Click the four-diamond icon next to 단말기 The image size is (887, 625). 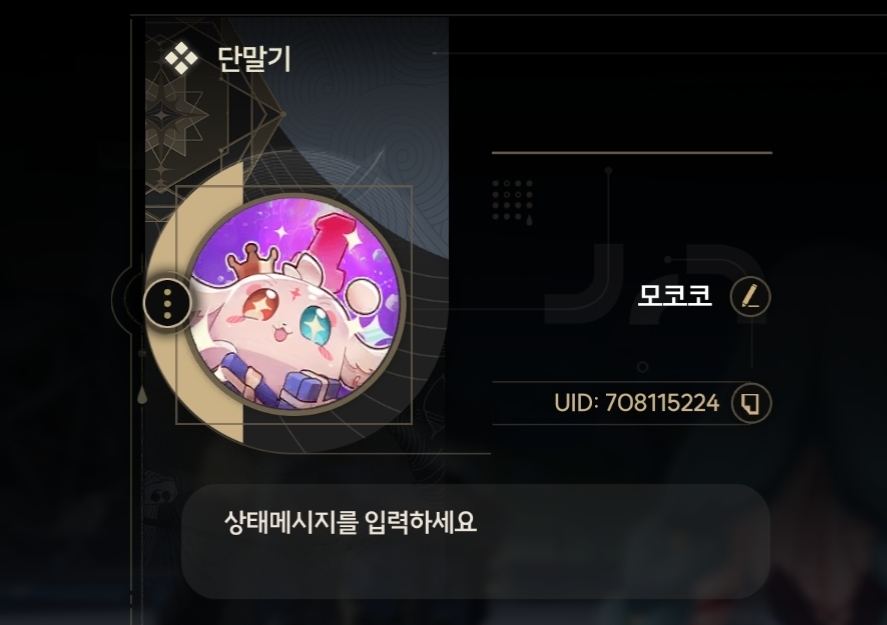coord(181,58)
